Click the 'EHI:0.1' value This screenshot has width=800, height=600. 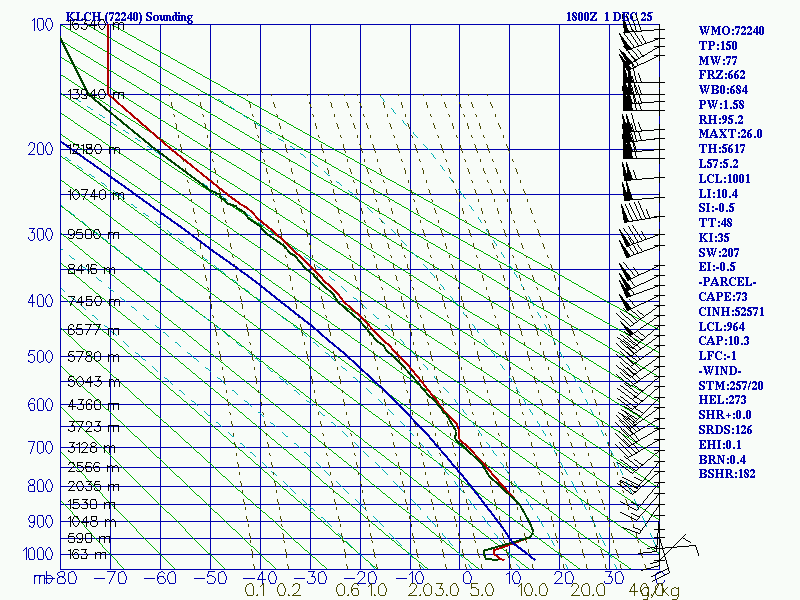tap(720, 444)
